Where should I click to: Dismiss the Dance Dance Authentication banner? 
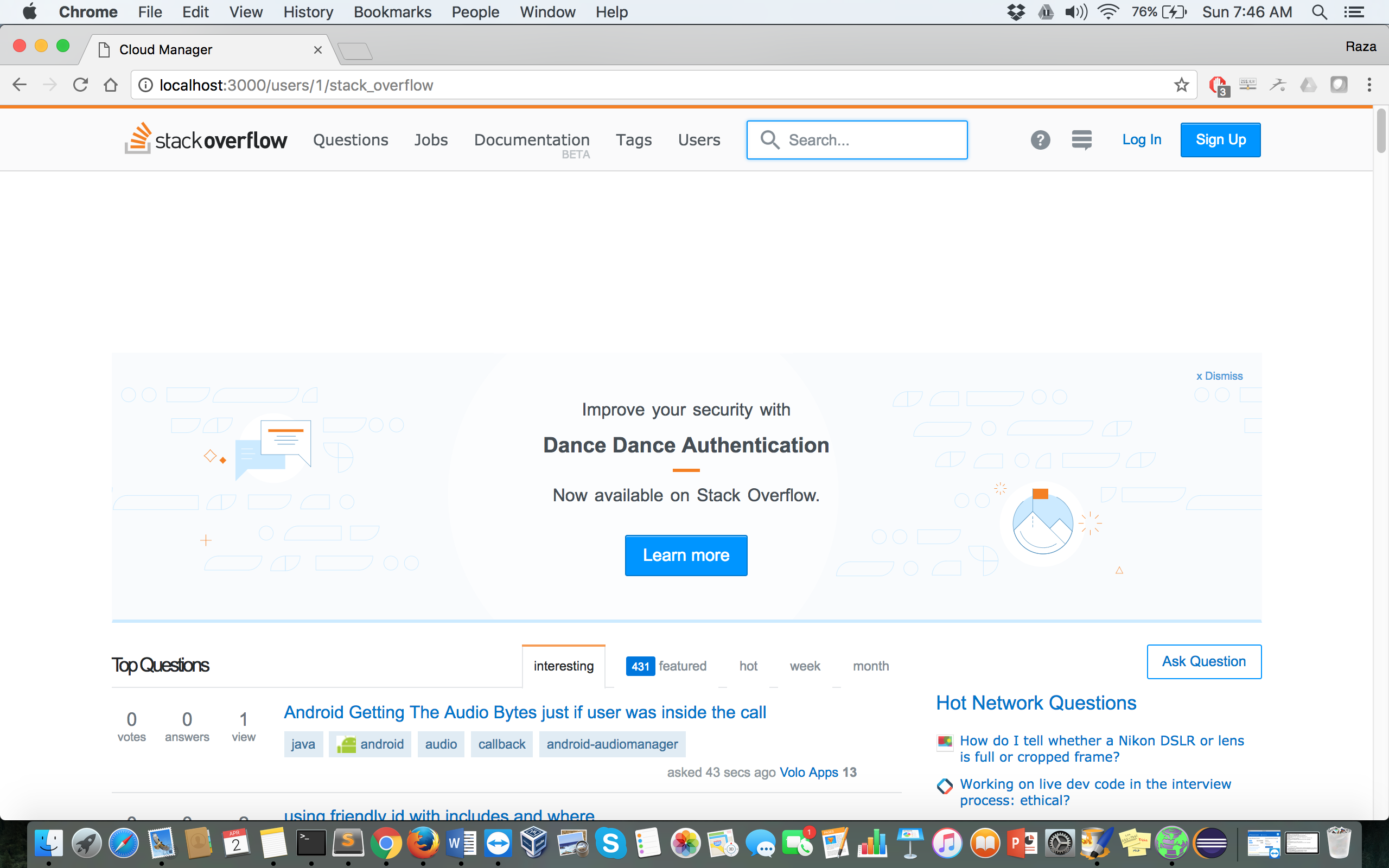pyautogui.click(x=1219, y=376)
